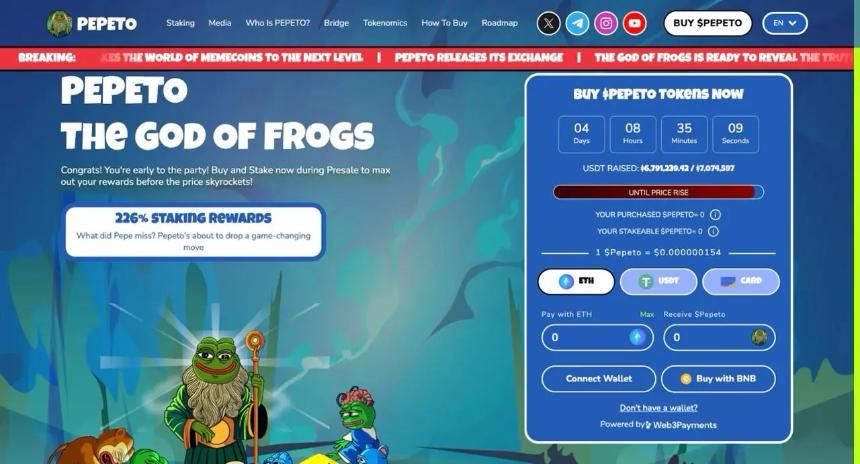This screenshot has height=464, width=860.
Task: Click the Pepeto frog logo
Action: point(59,24)
